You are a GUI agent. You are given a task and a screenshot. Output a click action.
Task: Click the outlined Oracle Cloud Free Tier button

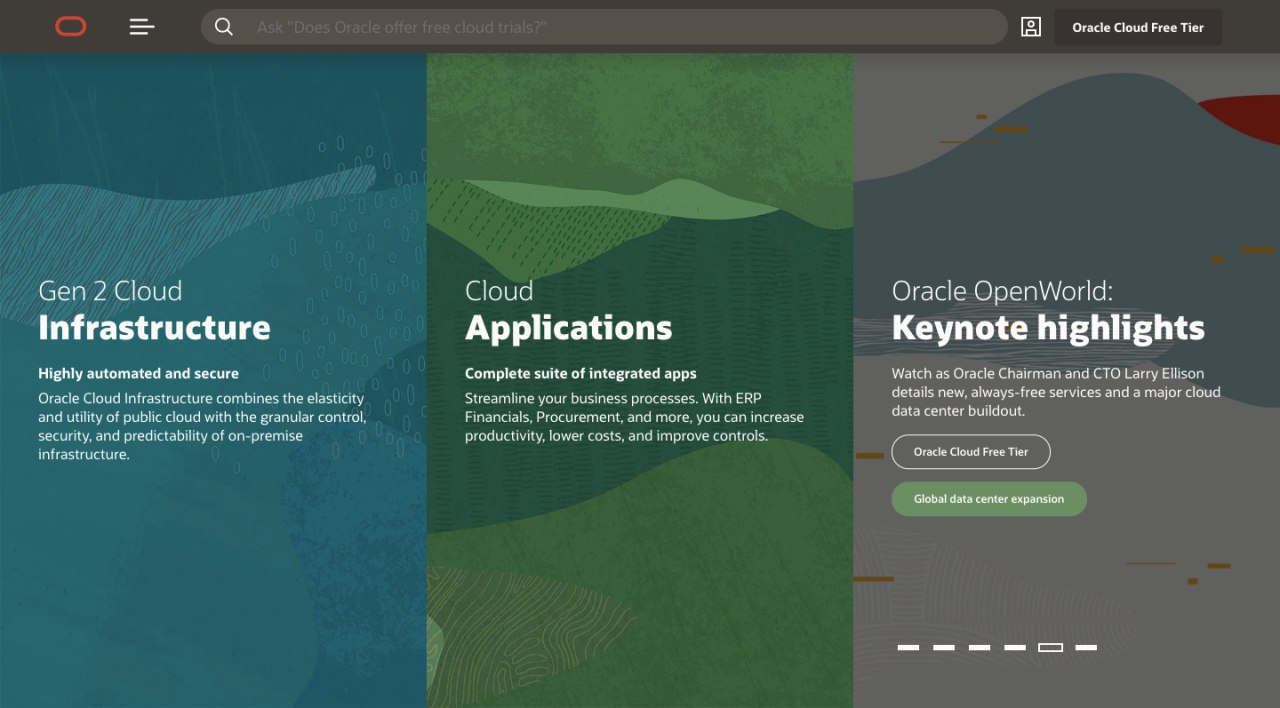pyautogui.click(x=971, y=452)
